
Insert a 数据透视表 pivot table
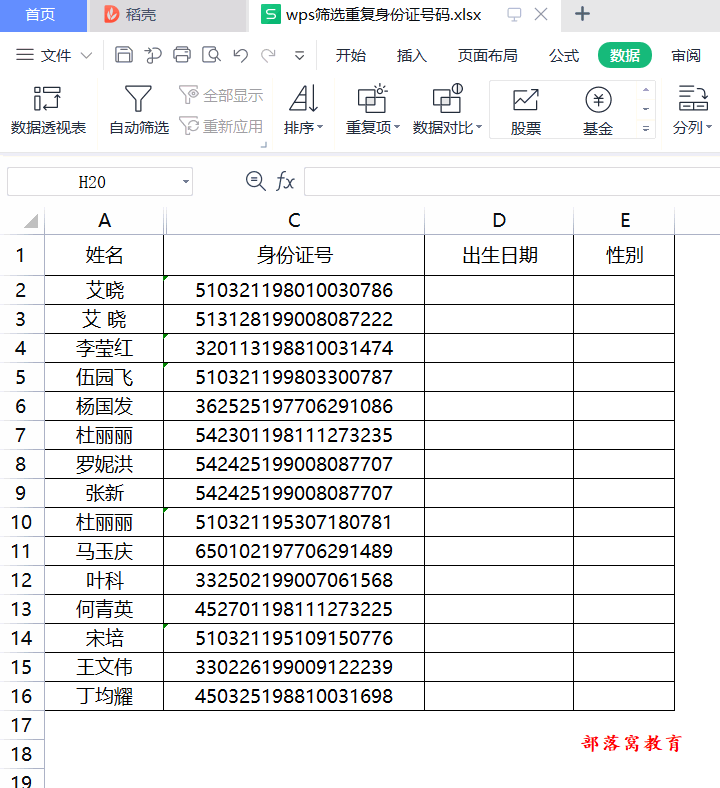(x=48, y=110)
